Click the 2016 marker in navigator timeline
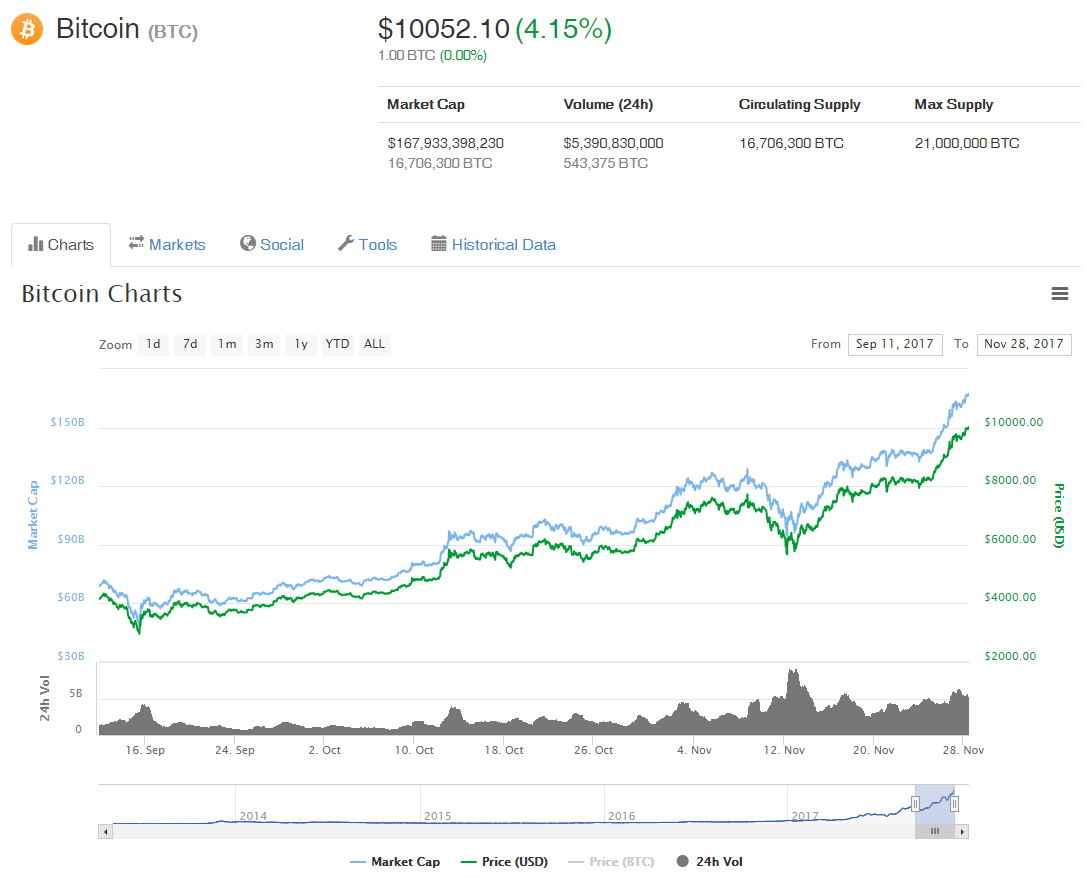 coord(622,816)
